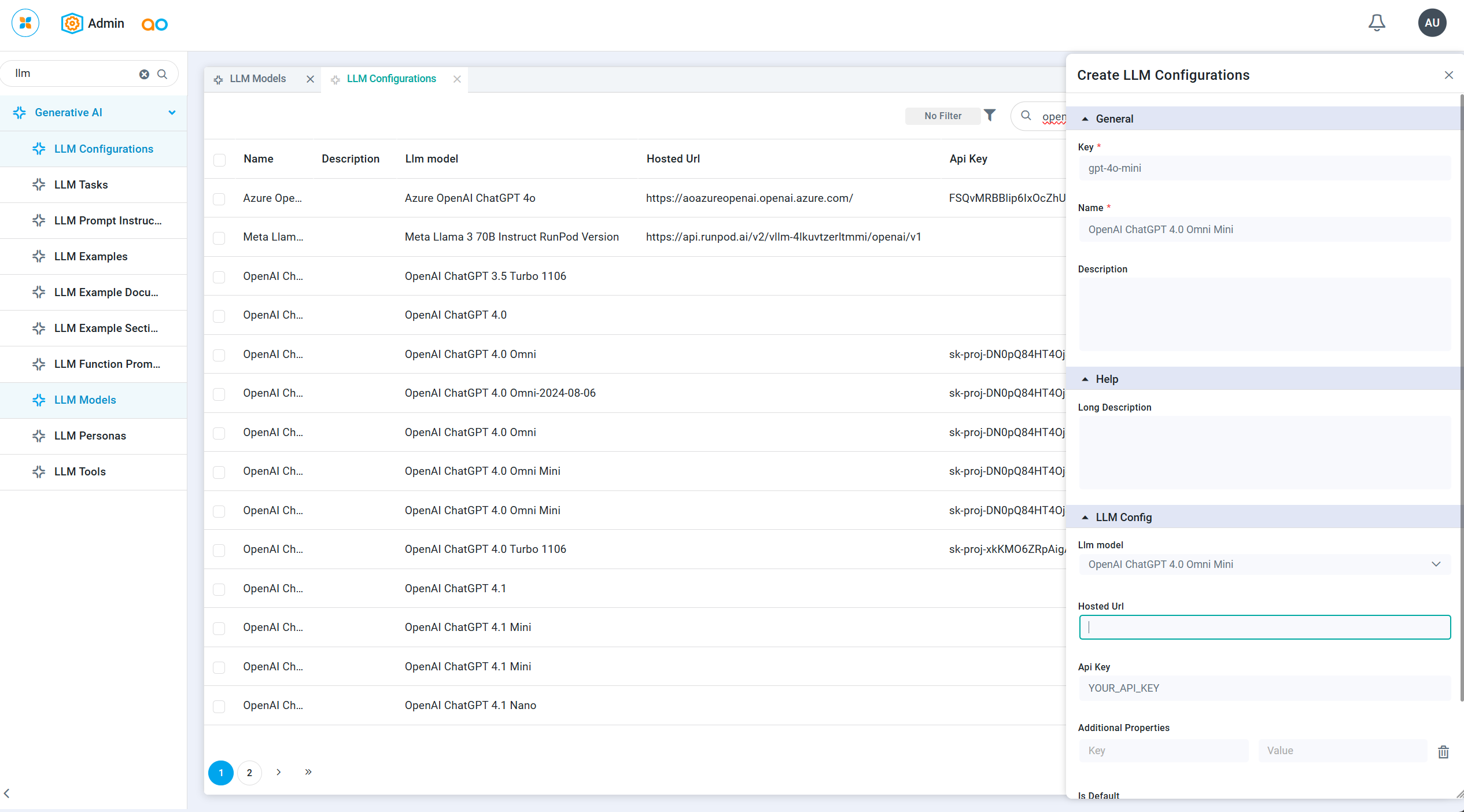The image size is (1464, 812).
Task: Click the Admin gear logo icon
Action: click(x=72, y=23)
